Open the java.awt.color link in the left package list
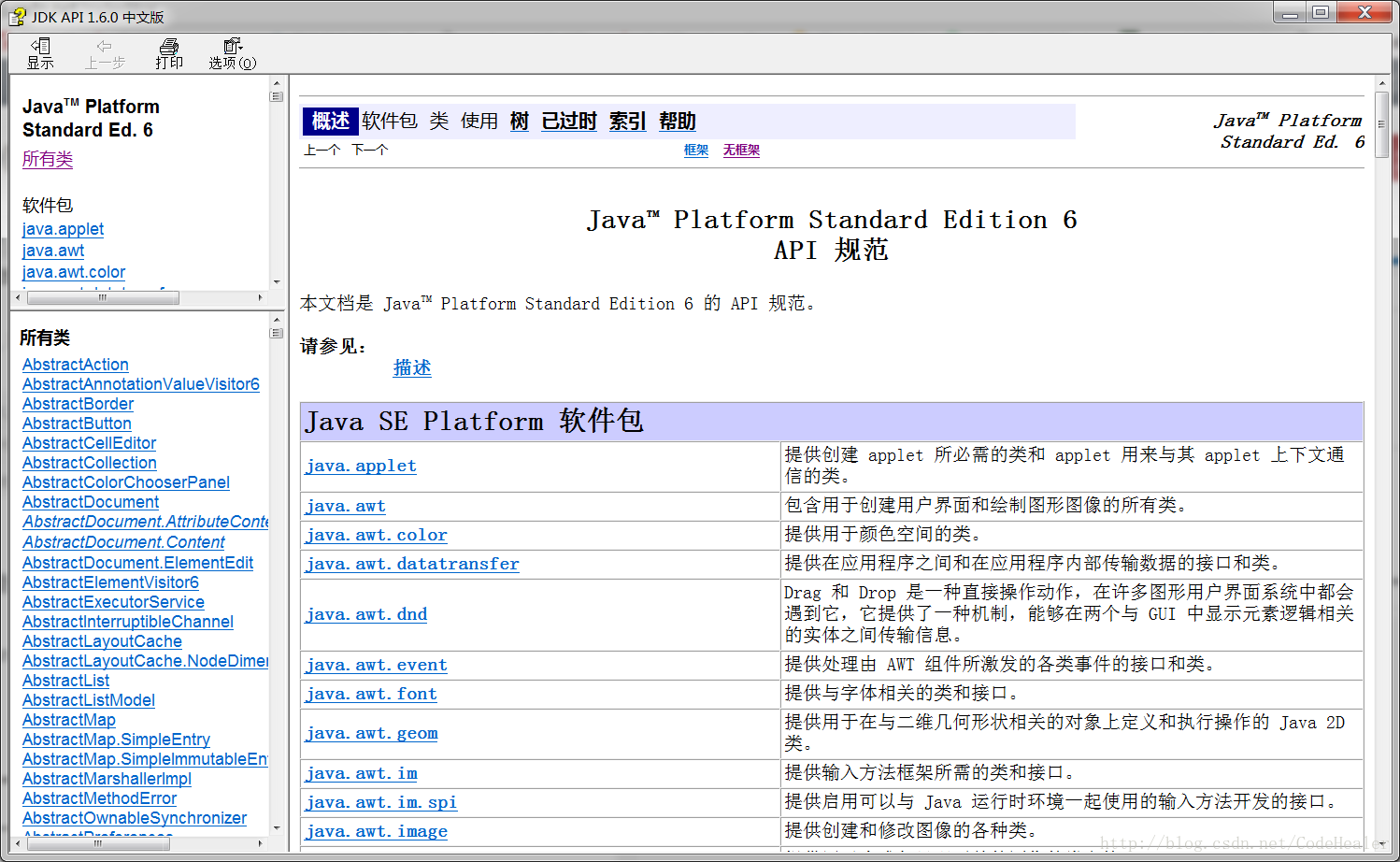This screenshot has height=862, width=1400. (74, 272)
